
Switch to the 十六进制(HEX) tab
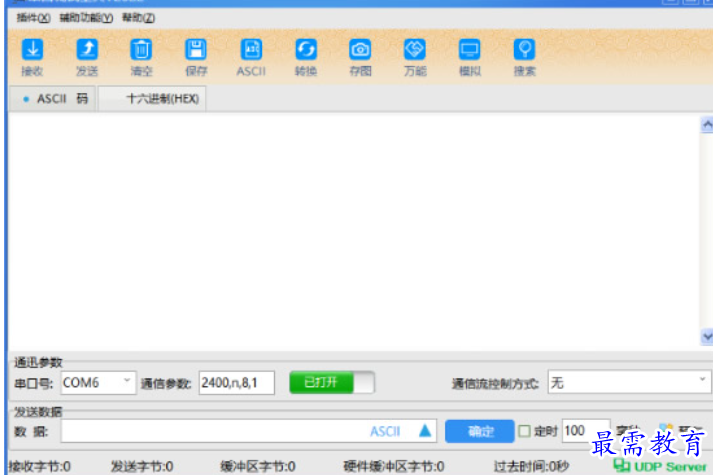[152, 99]
